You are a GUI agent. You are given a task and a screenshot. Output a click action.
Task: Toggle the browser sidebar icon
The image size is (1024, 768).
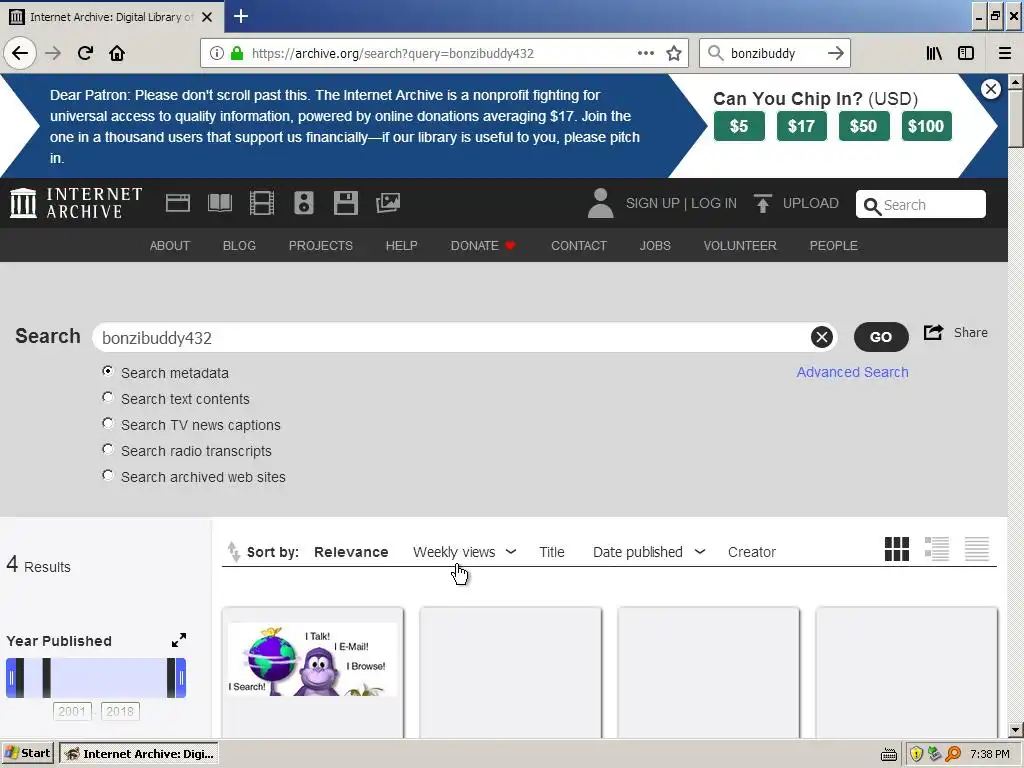pos(966,53)
